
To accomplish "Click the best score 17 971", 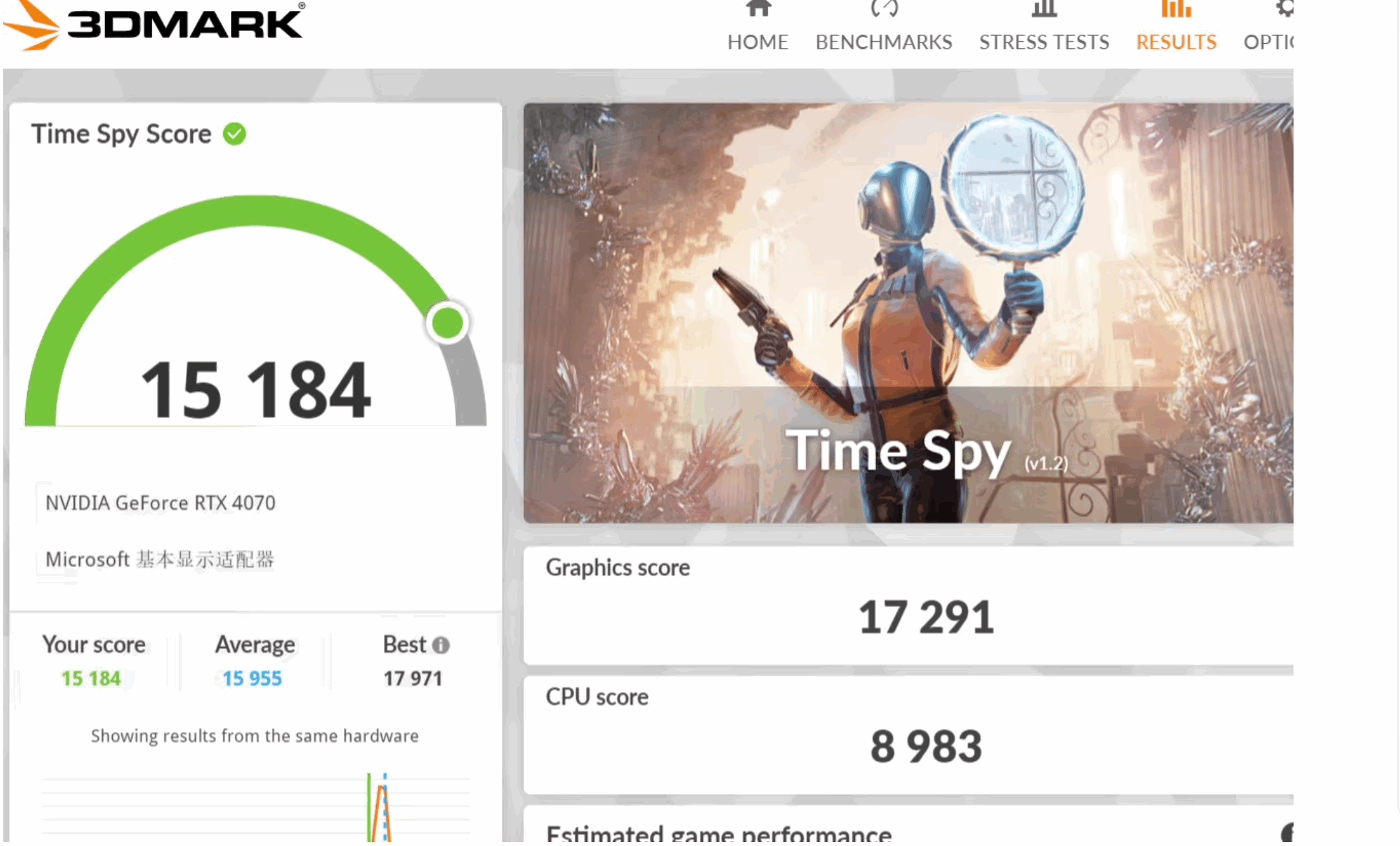I will coord(413,678).
